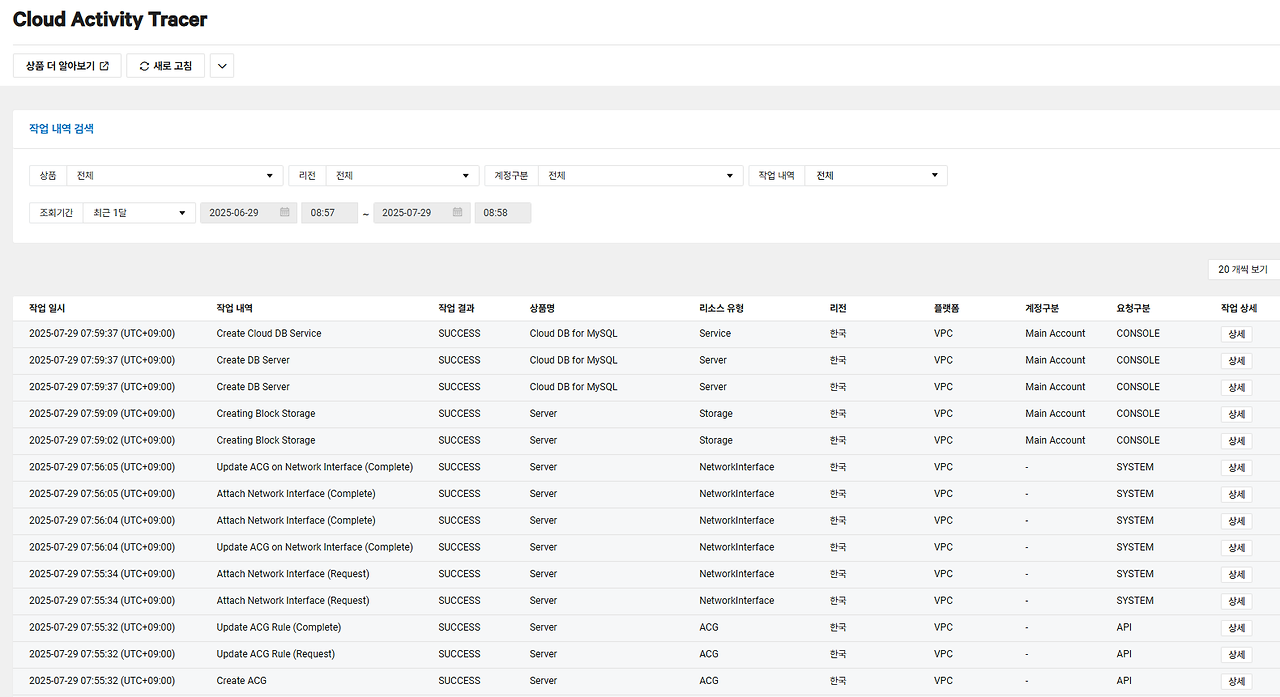Click calendar icon in the 2025-06-29 field
The width and height of the screenshot is (1280, 697).
[x=284, y=212]
